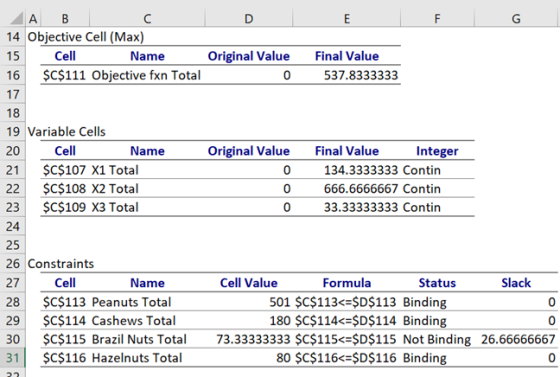Click Cashews cell value 180
Screen dimensions: 560x377
tap(280, 321)
